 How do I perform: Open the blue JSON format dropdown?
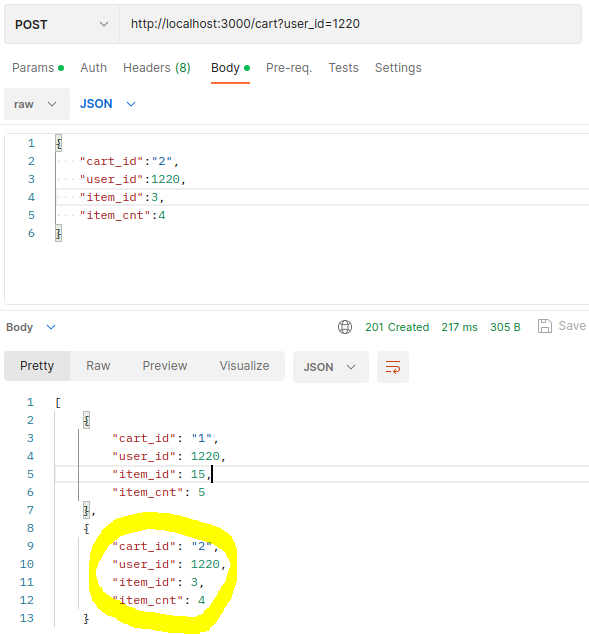tap(108, 104)
